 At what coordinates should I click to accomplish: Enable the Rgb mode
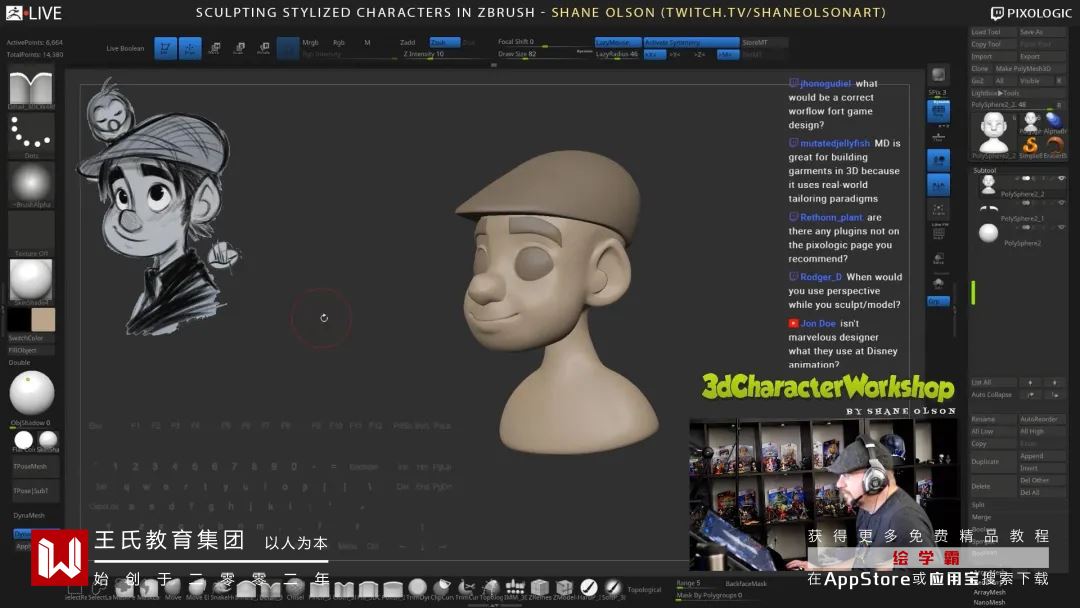[339, 43]
